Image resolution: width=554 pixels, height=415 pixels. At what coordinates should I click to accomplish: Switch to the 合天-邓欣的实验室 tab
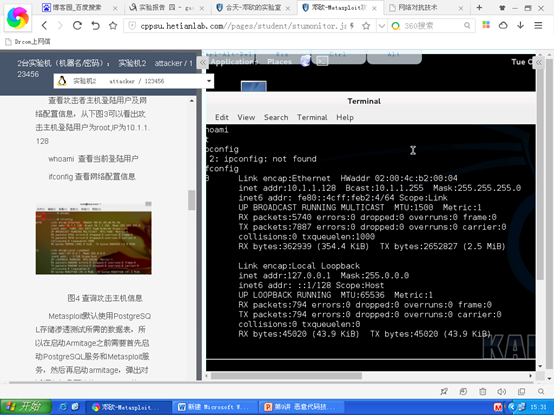click(253, 7)
